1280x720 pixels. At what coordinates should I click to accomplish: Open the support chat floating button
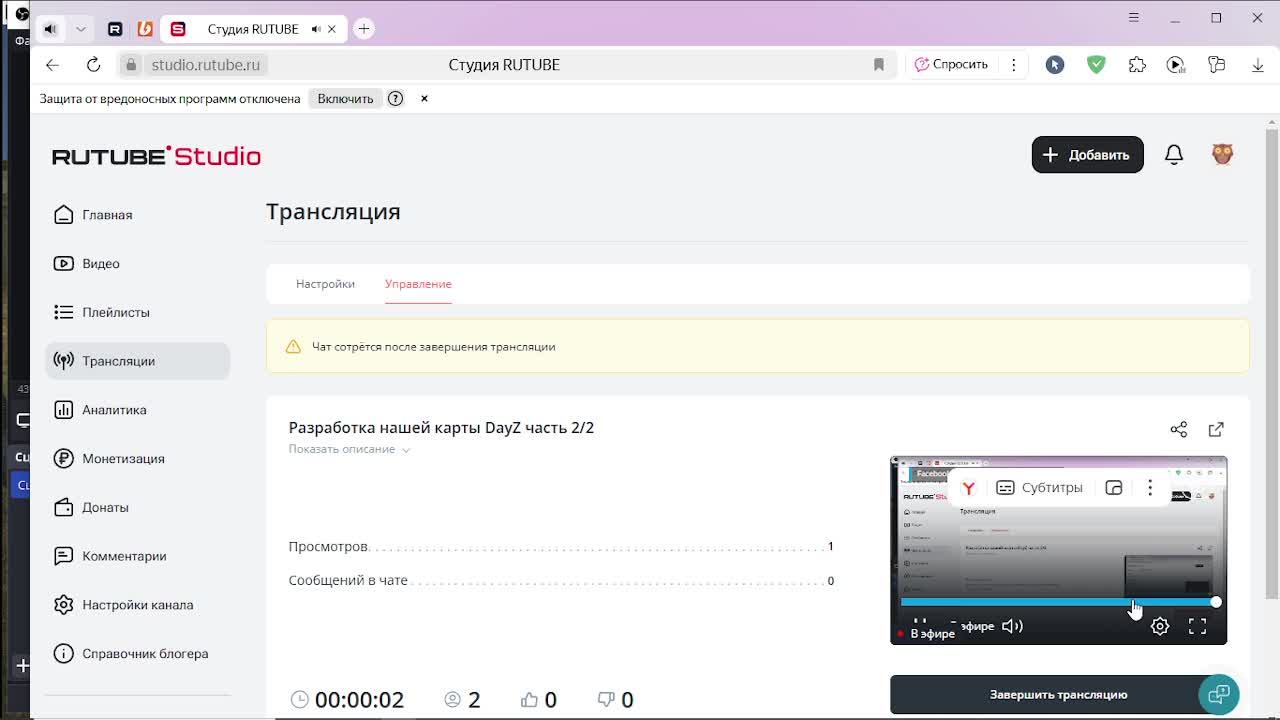click(1218, 693)
